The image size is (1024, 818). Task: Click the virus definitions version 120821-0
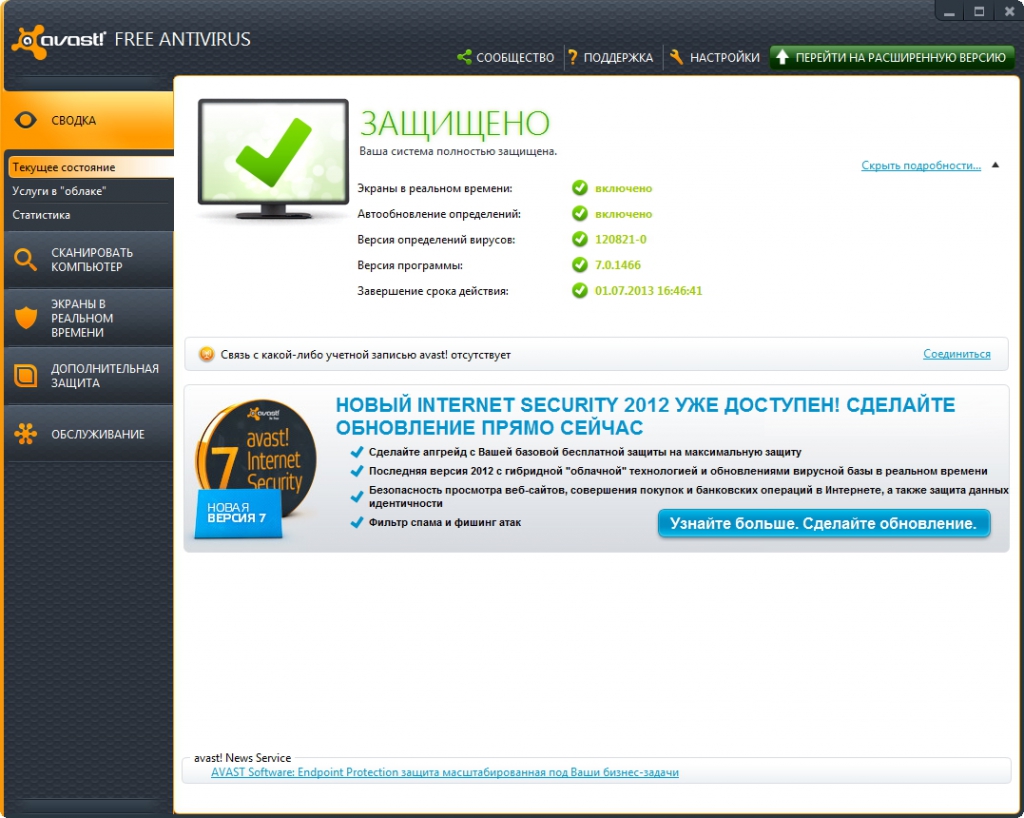[x=620, y=239]
